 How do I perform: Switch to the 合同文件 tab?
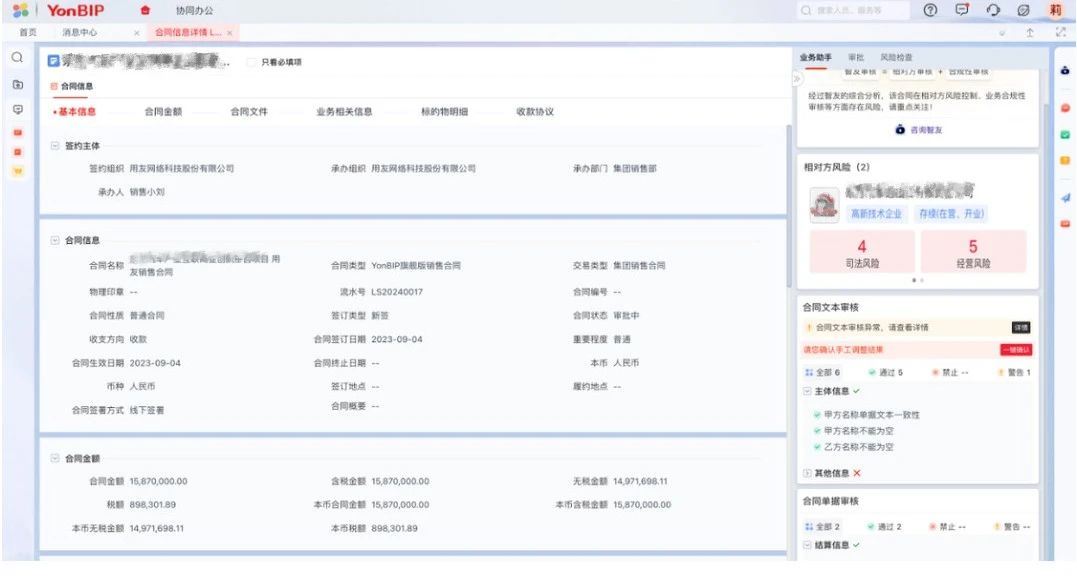click(x=248, y=112)
